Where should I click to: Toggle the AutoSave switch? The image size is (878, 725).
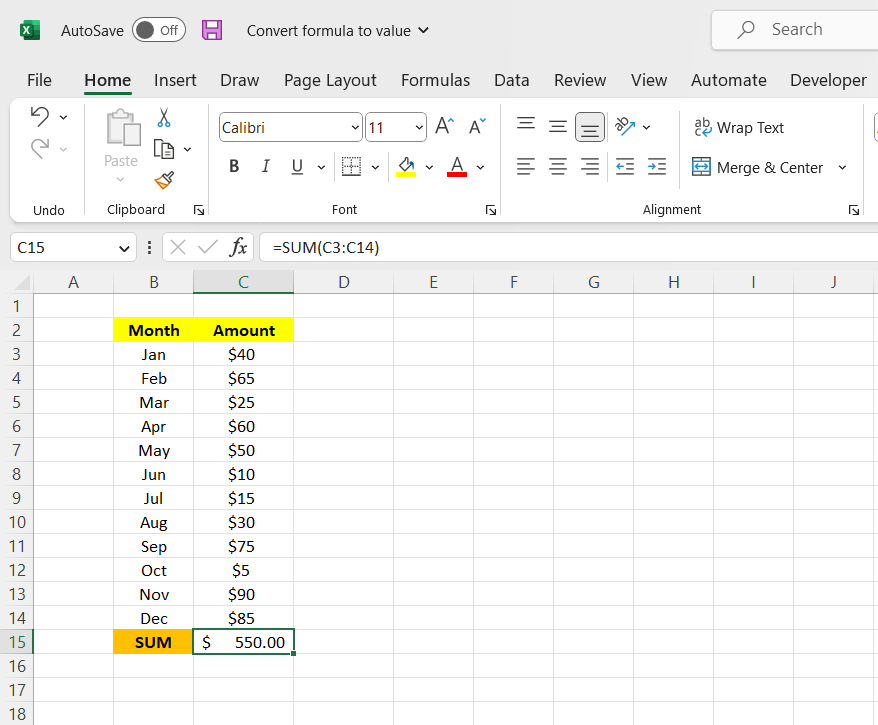(159, 30)
